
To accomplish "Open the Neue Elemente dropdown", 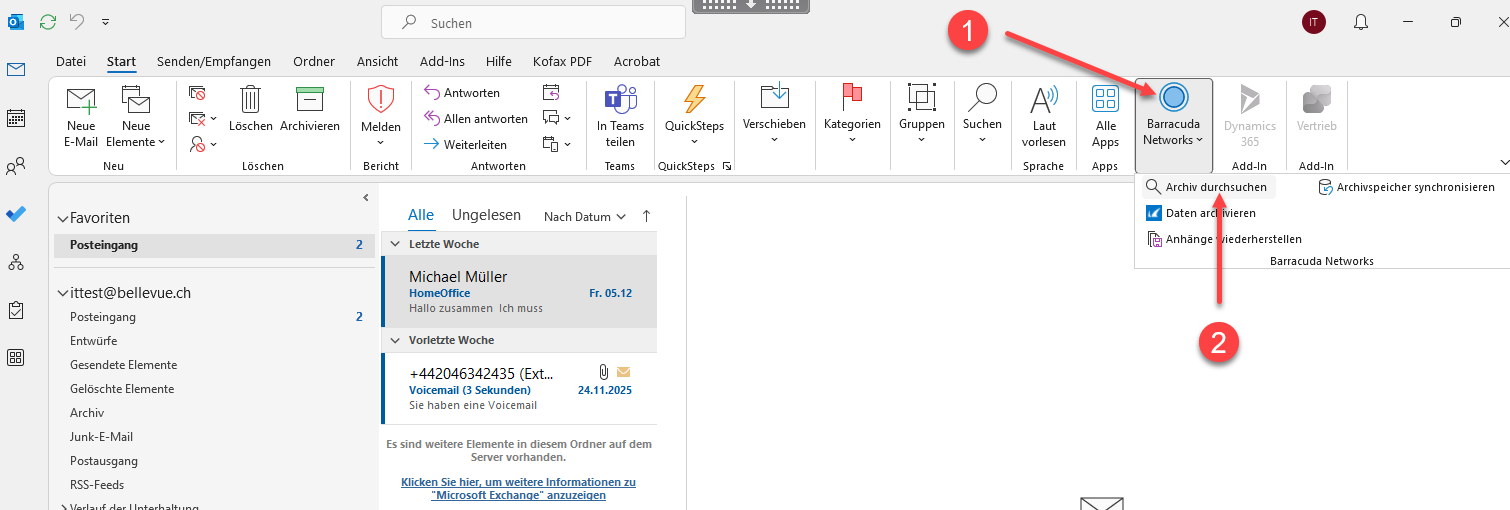I will click(136, 117).
